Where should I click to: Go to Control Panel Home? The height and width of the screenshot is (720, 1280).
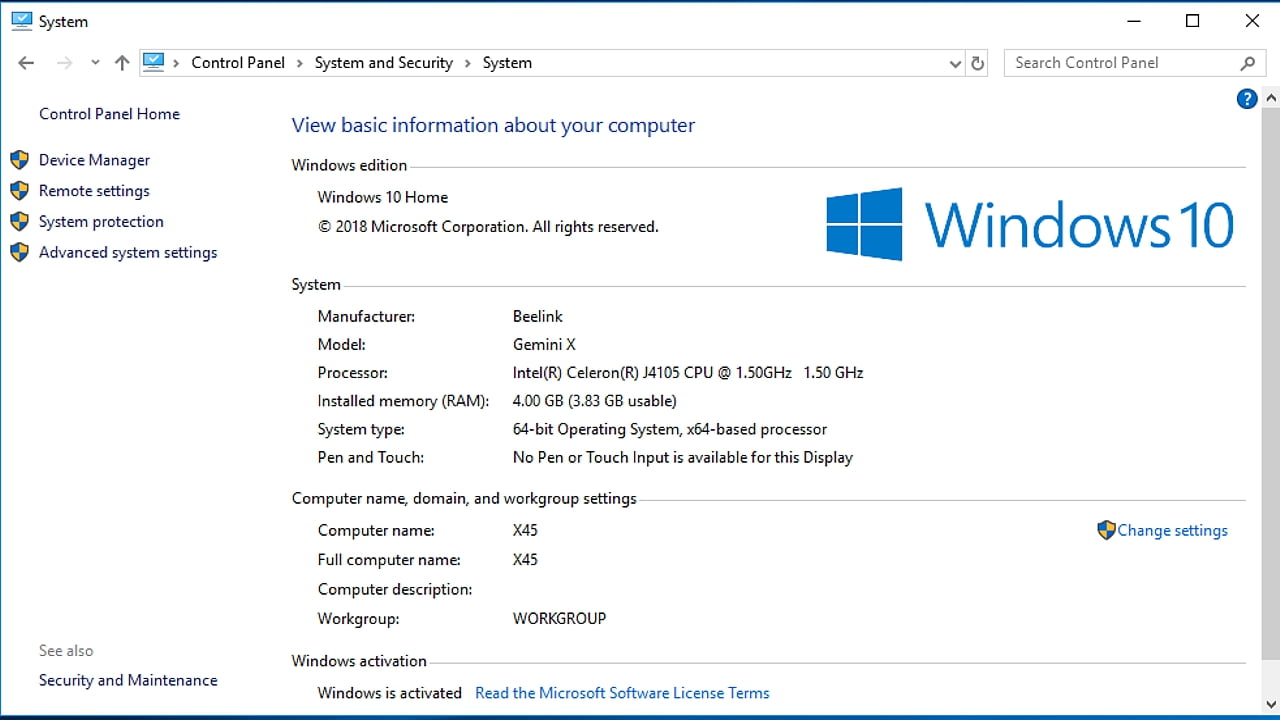[x=109, y=114]
